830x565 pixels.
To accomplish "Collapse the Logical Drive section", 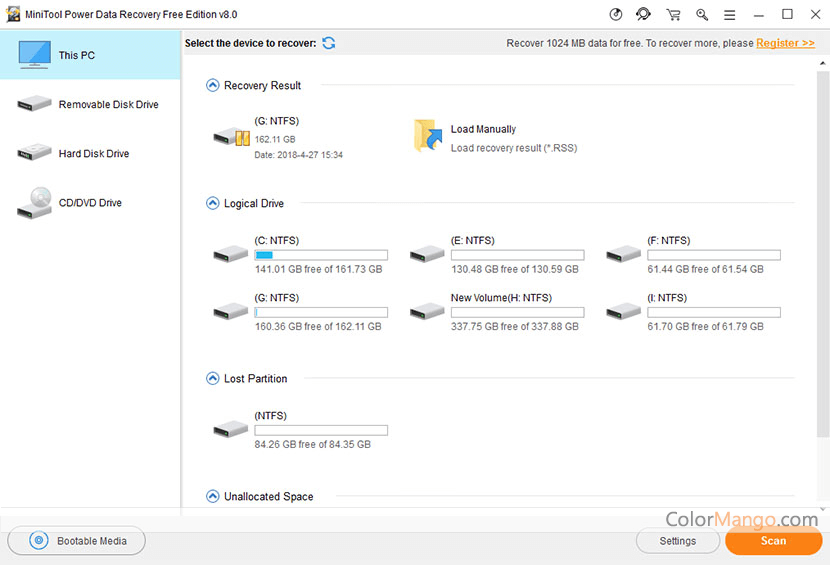I will [x=212, y=204].
